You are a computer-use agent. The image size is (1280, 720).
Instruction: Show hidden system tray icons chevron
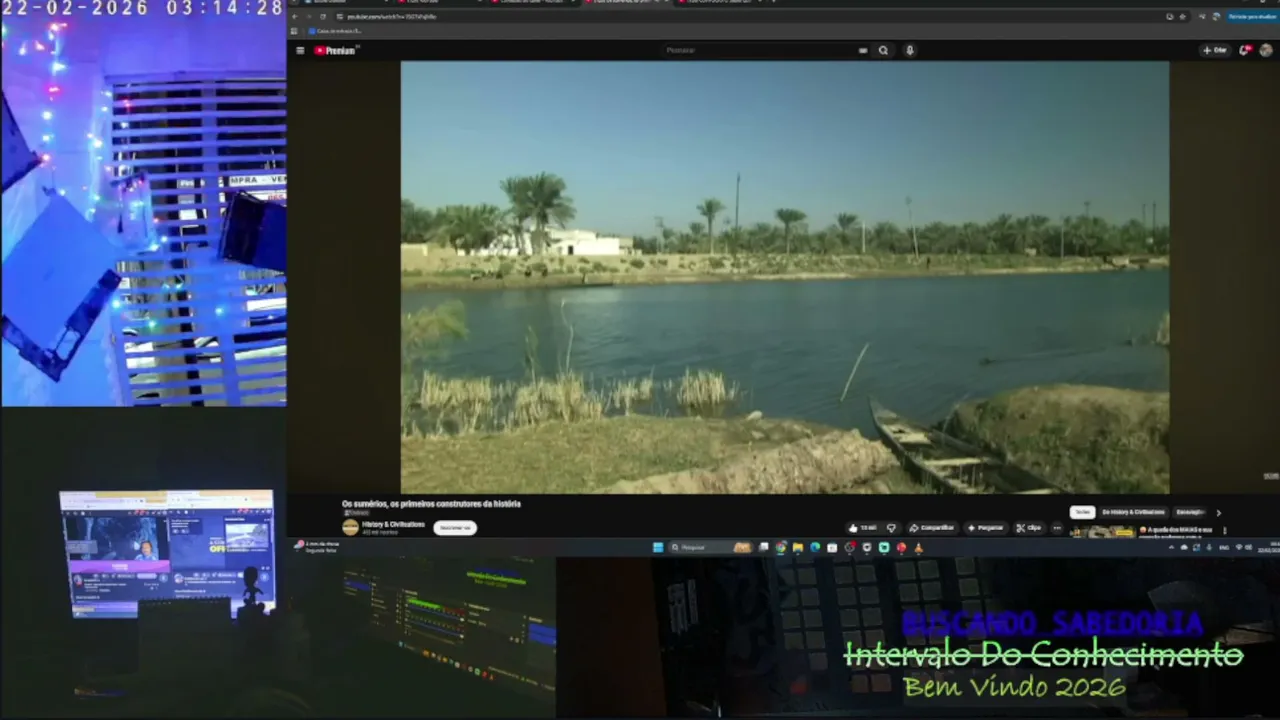point(1172,547)
